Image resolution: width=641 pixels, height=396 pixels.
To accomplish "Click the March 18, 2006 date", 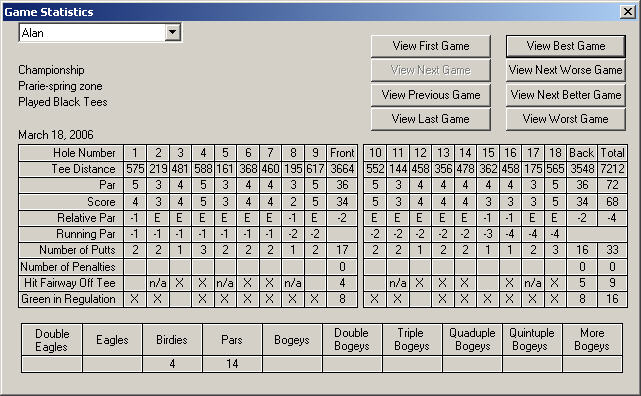I will tap(56, 134).
